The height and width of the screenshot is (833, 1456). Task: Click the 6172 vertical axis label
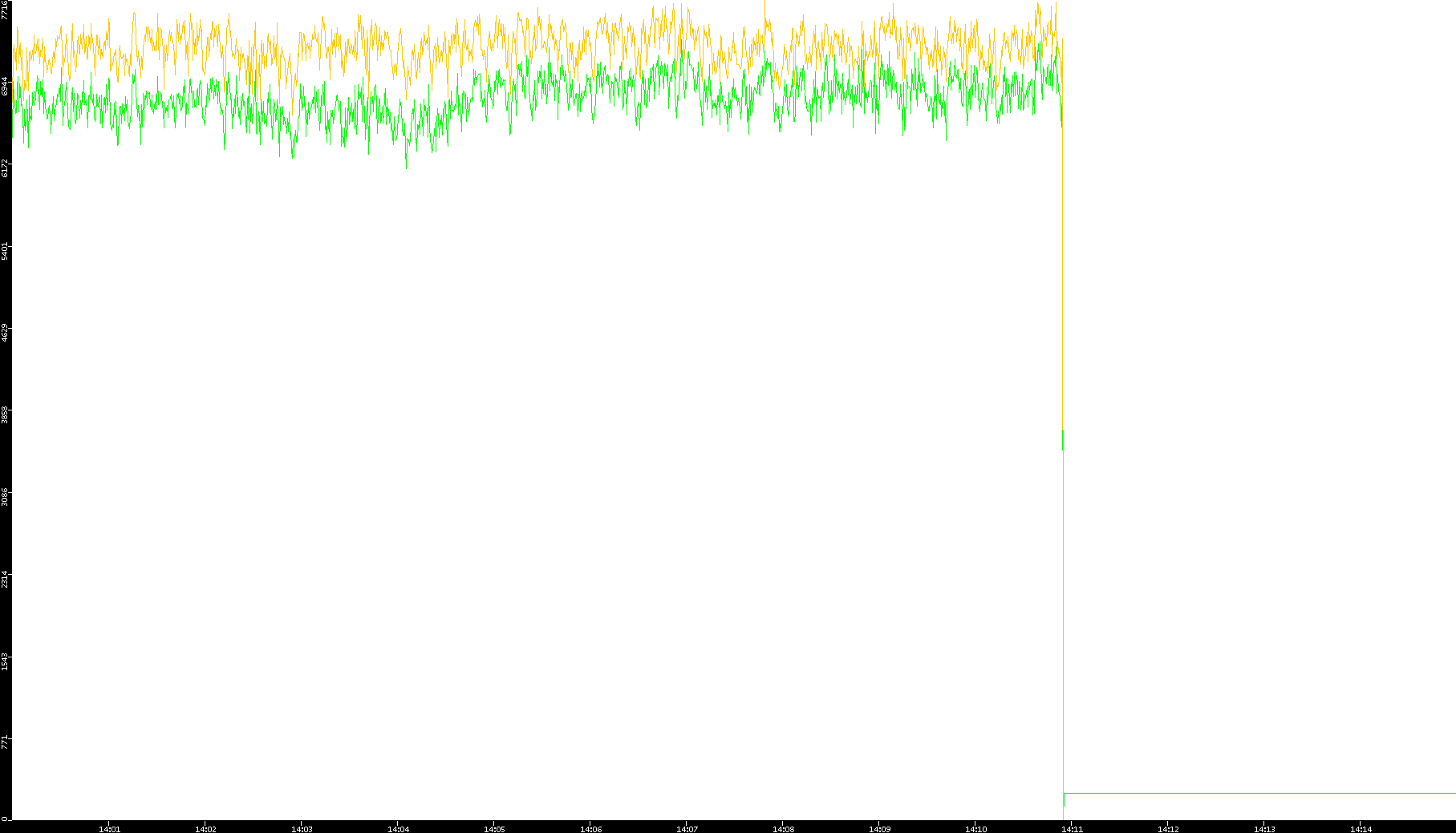pyautogui.click(x=5, y=168)
